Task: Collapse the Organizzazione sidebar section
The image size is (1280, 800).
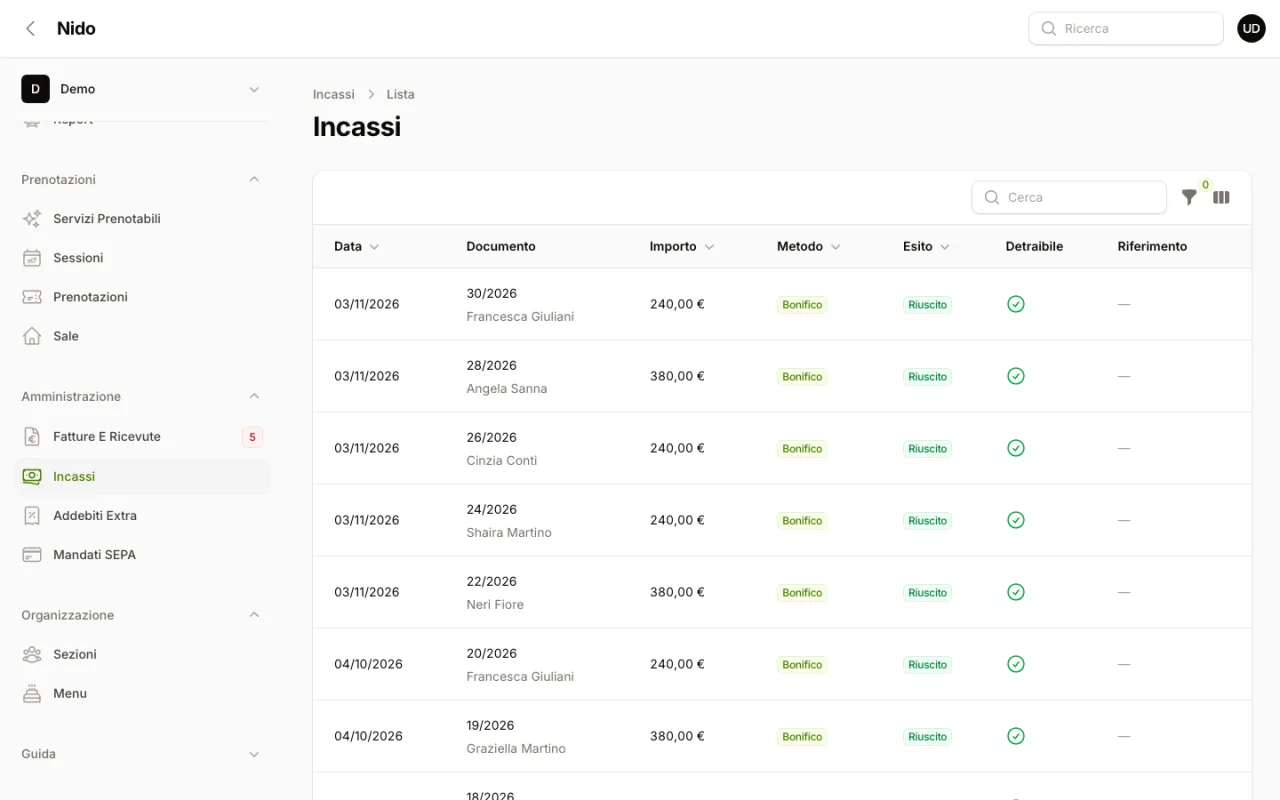Action: point(254,615)
